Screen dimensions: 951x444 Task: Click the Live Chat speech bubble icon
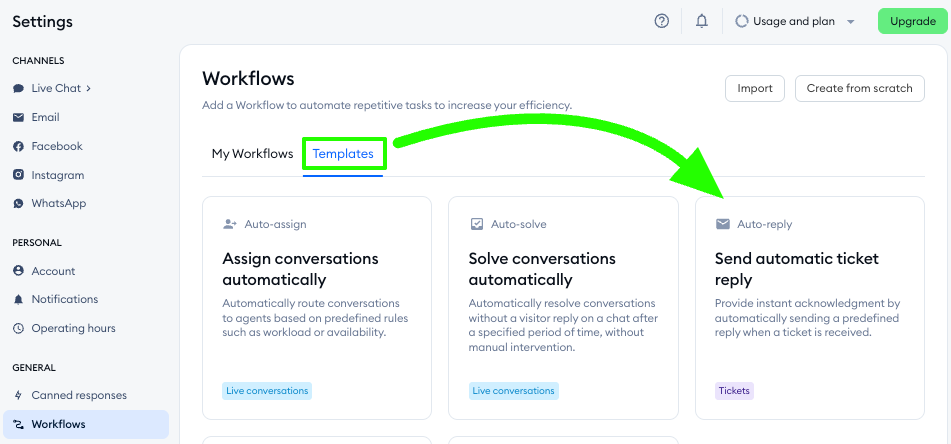point(18,88)
